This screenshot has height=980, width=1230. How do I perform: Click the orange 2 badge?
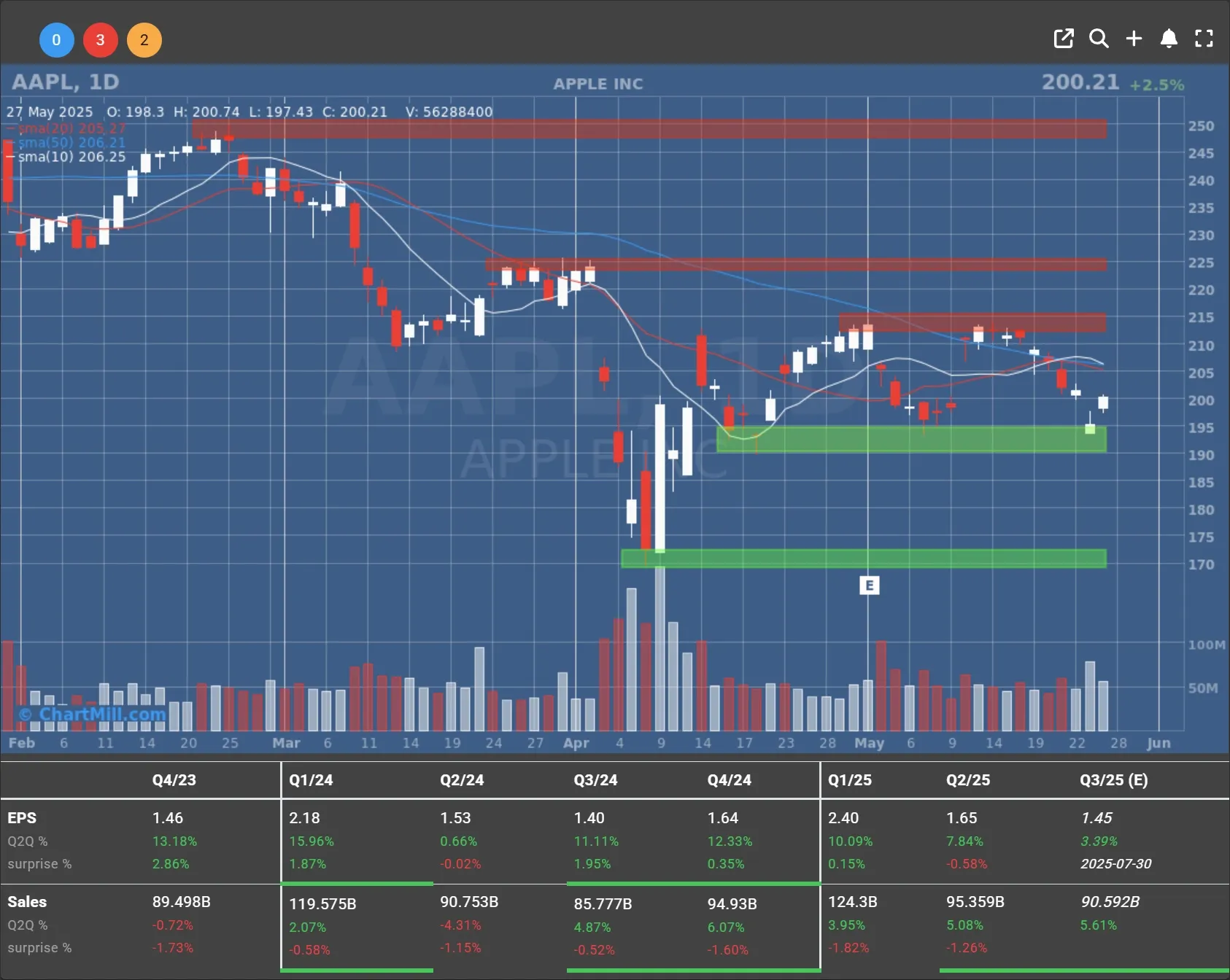point(144,40)
